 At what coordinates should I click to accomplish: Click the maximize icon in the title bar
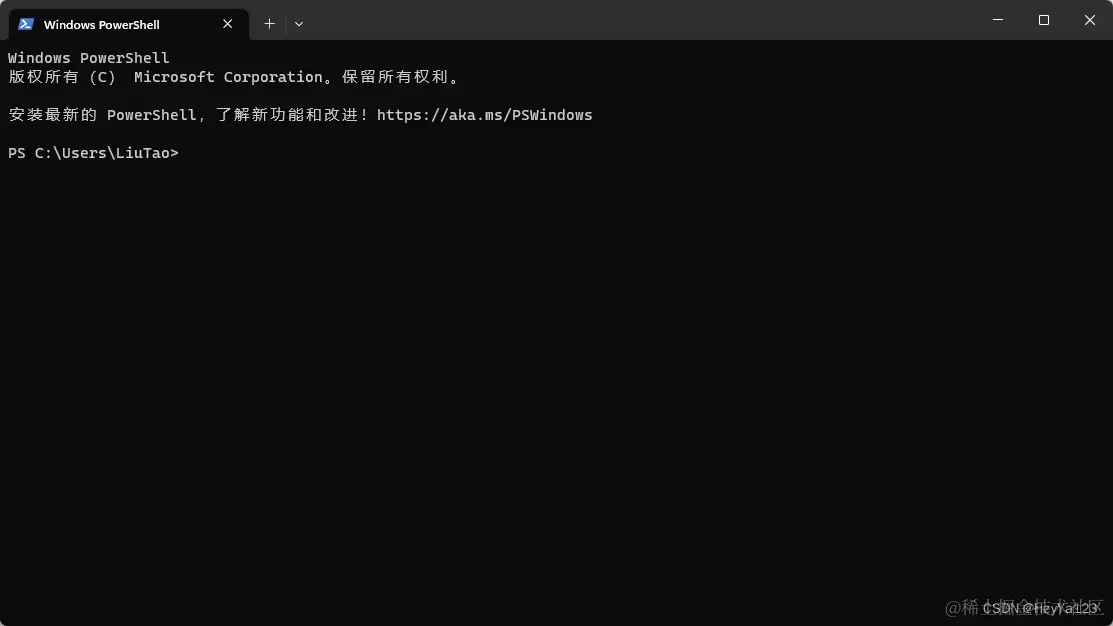tap(1043, 20)
